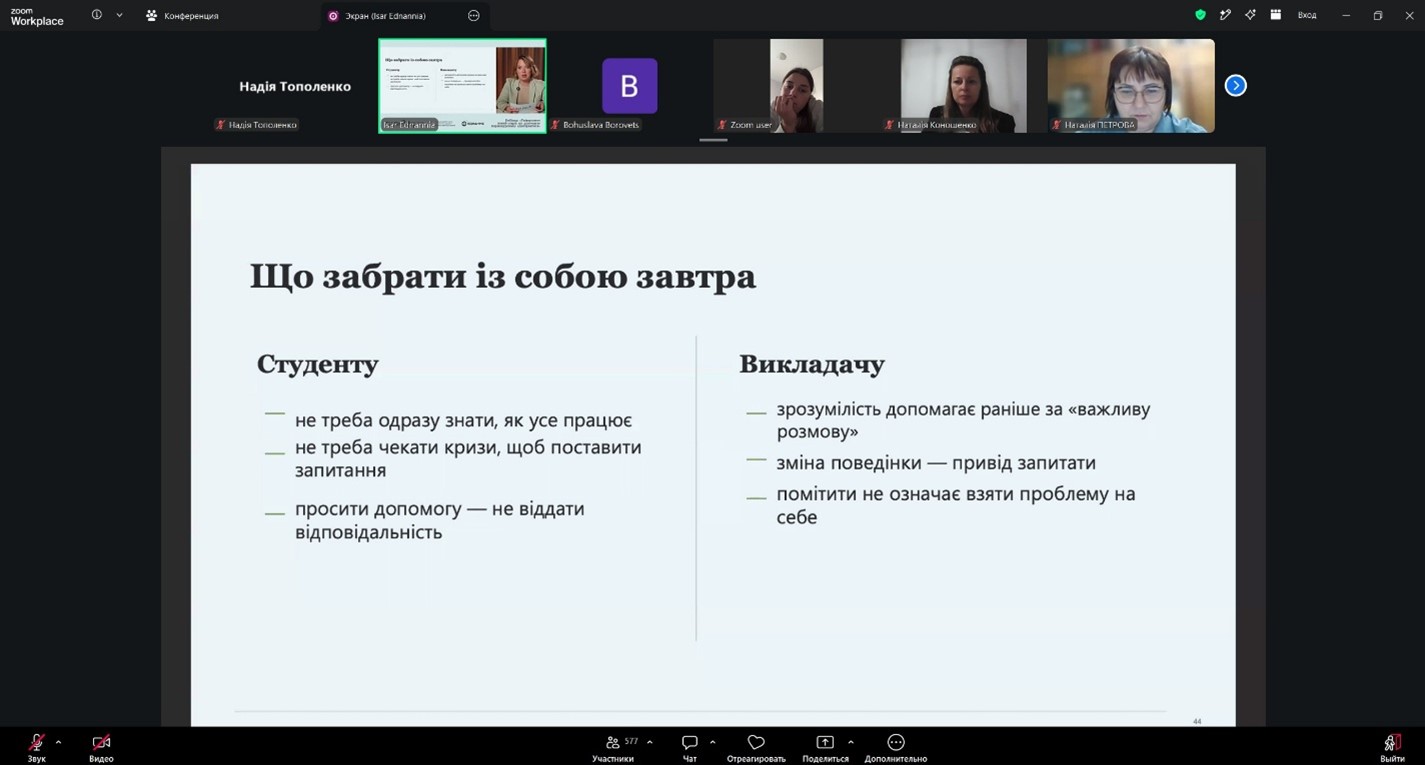Expand share options arrow beside Поделиться
The image size is (1425, 765).
pyautogui.click(x=851, y=742)
